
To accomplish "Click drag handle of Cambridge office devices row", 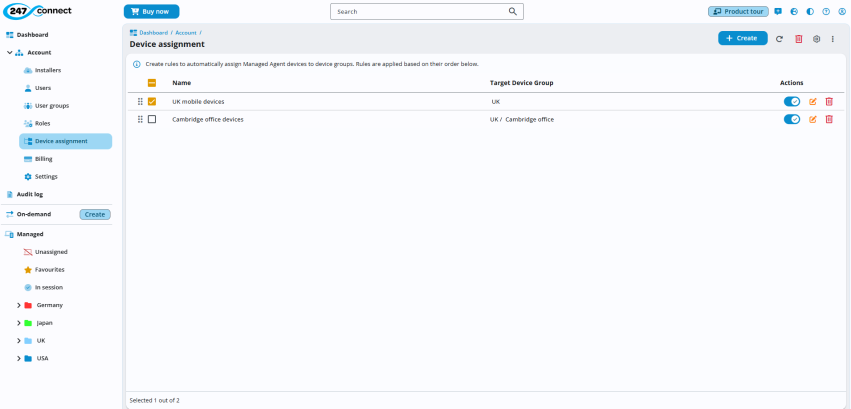I will pyautogui.click(x=140, y=119).
